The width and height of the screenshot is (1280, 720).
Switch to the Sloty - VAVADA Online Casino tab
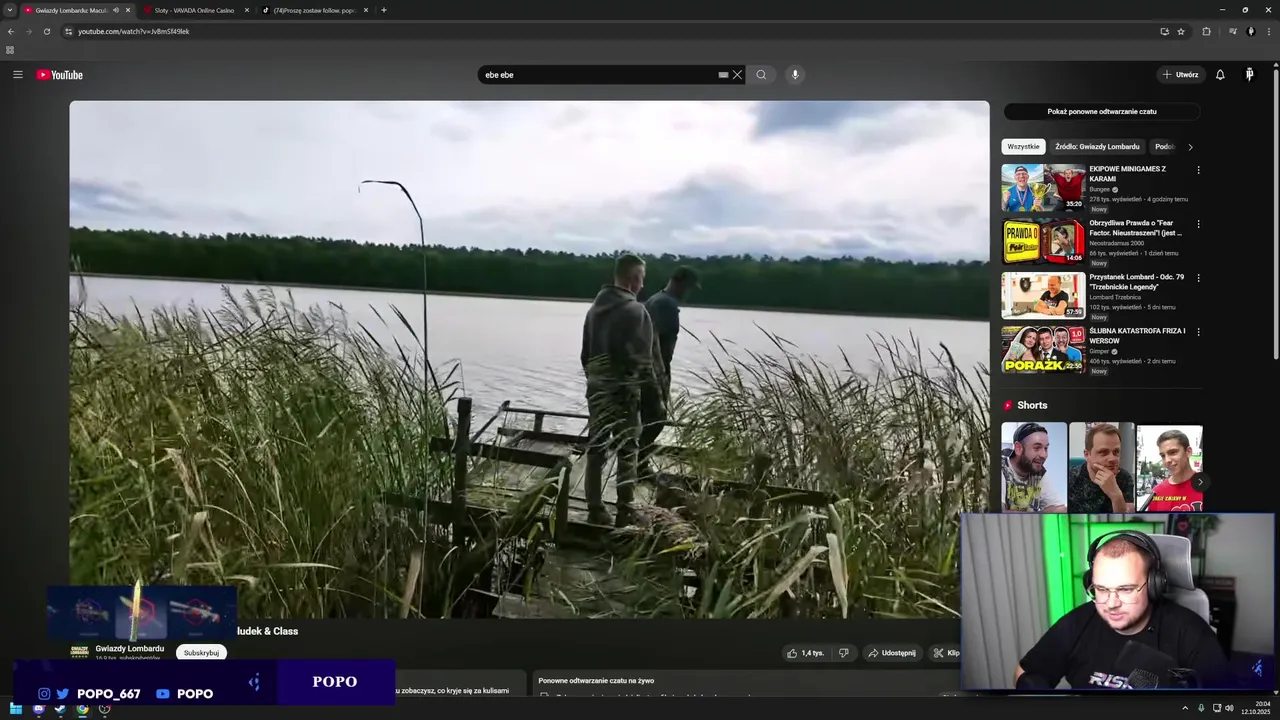[194, 10]
